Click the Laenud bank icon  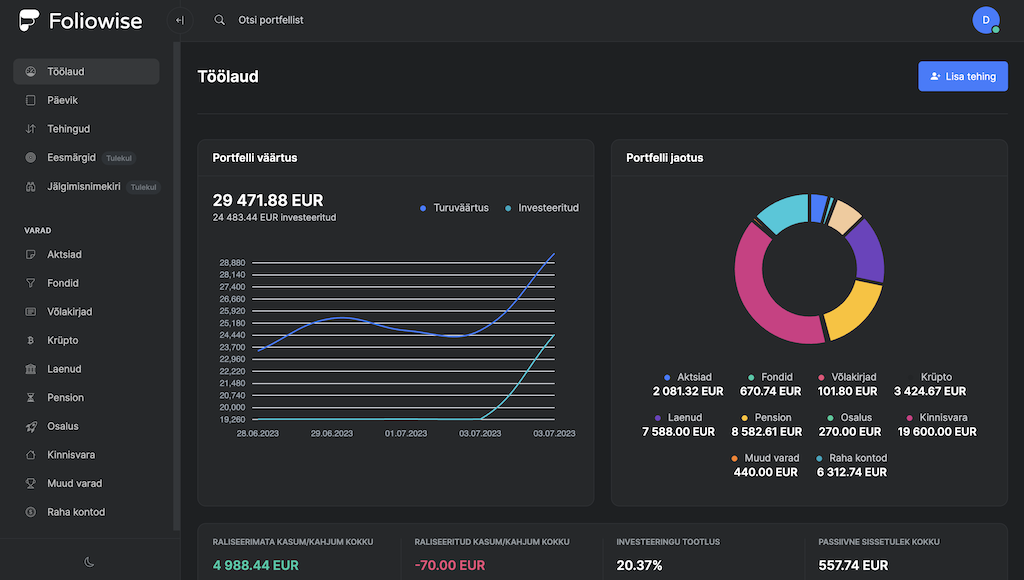[31, 369]
